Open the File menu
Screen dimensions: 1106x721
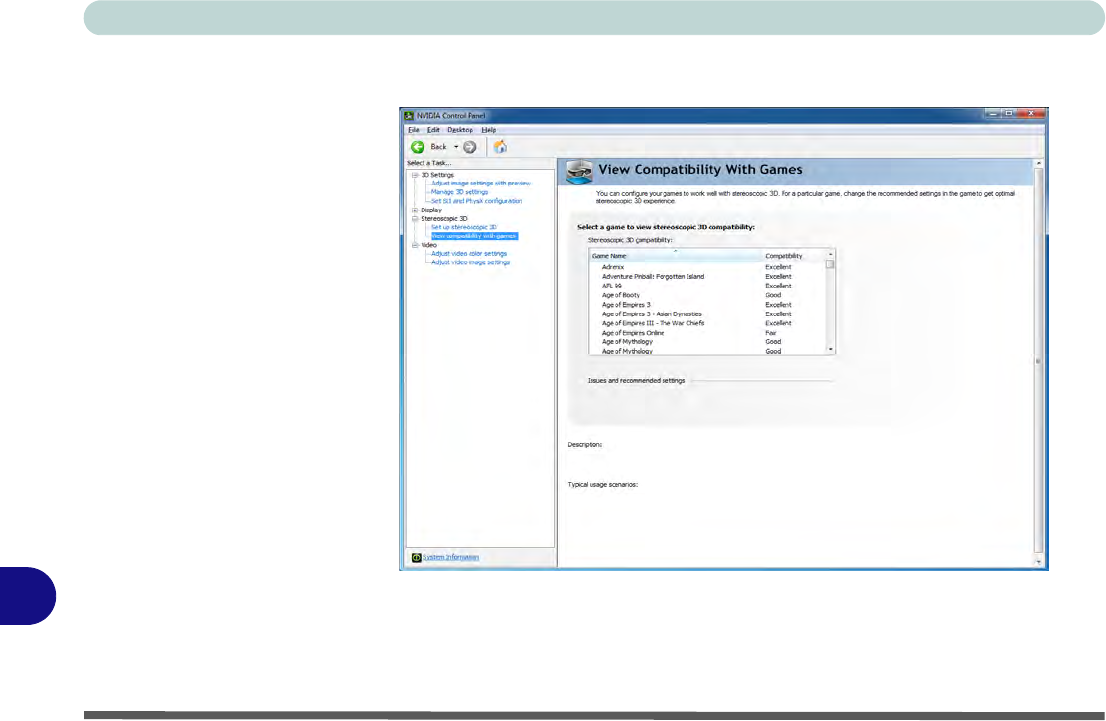tap(413, 130)
